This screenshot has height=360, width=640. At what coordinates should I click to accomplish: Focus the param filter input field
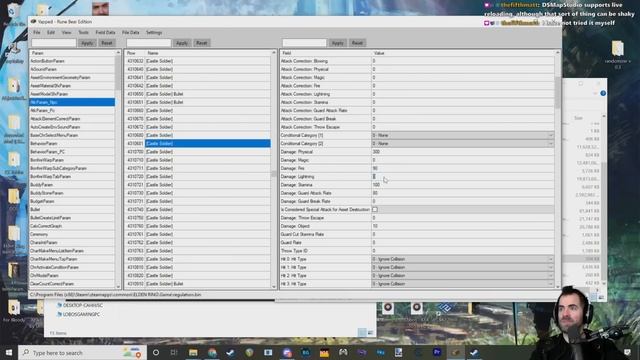[54, 43]
